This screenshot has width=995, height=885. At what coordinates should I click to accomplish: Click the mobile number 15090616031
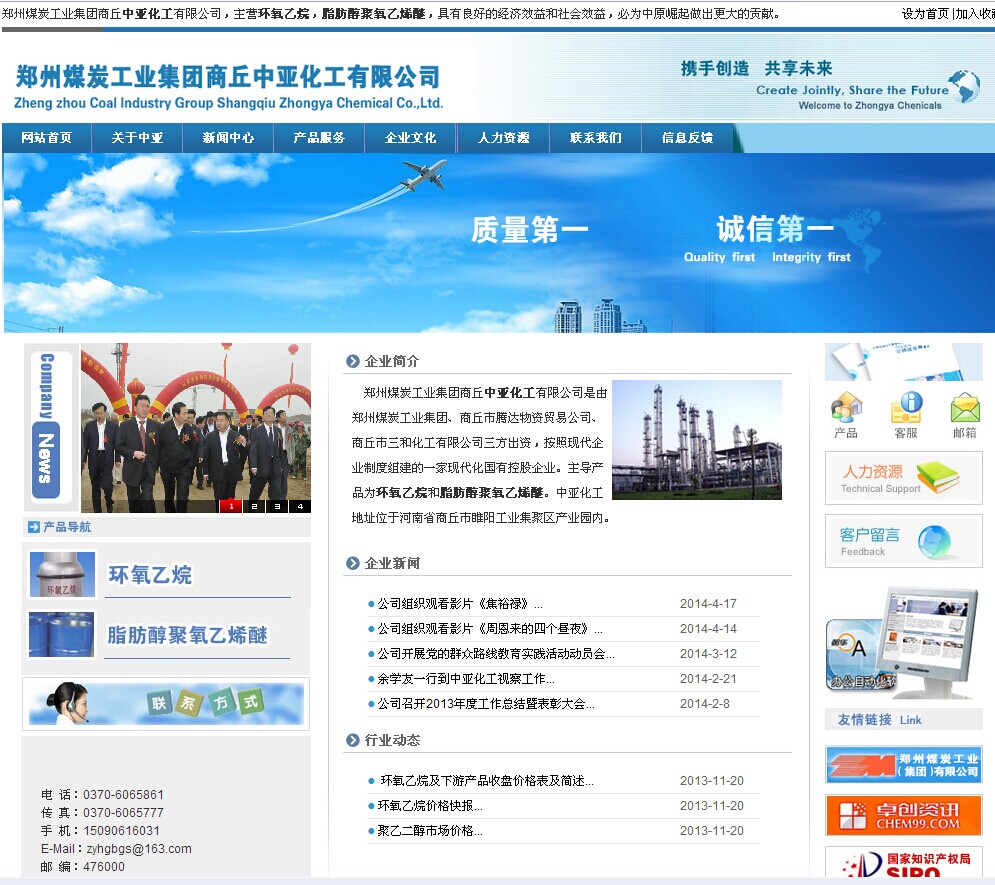pos(121,831)
